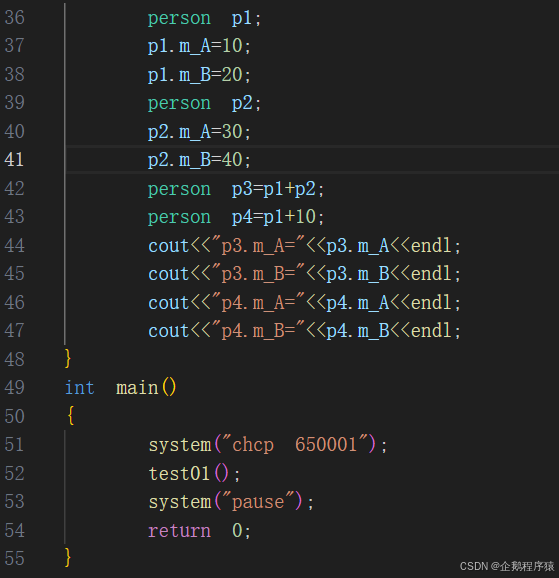Click the 'p2.m_A=30;' statement
559x578 pixels.
199,132
